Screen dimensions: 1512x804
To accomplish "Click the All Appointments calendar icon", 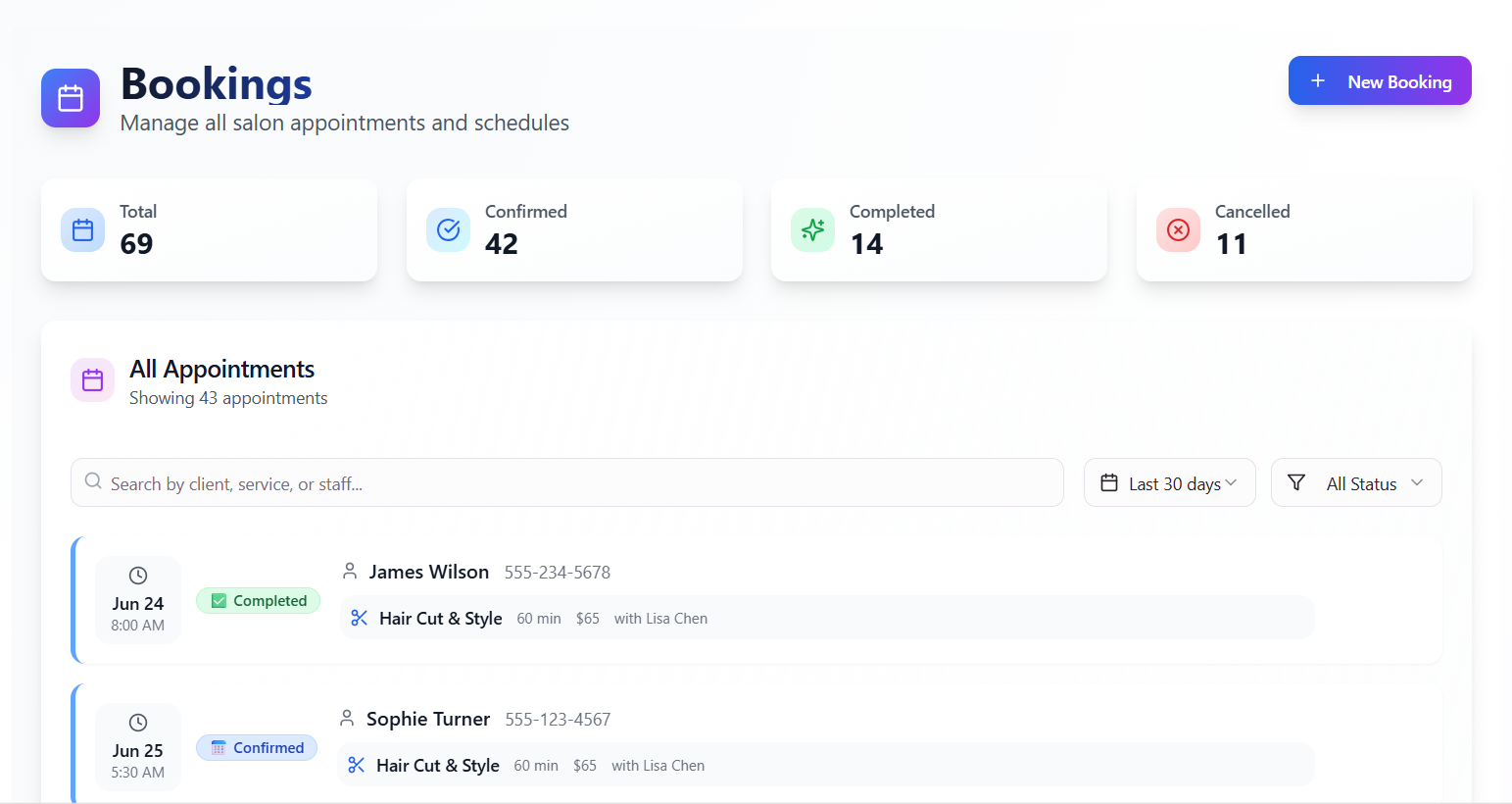I will pos(93,380).
